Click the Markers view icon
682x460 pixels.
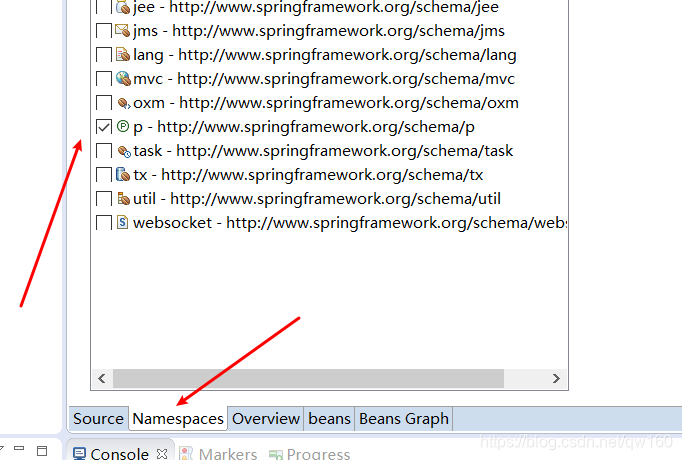[186, 454]
